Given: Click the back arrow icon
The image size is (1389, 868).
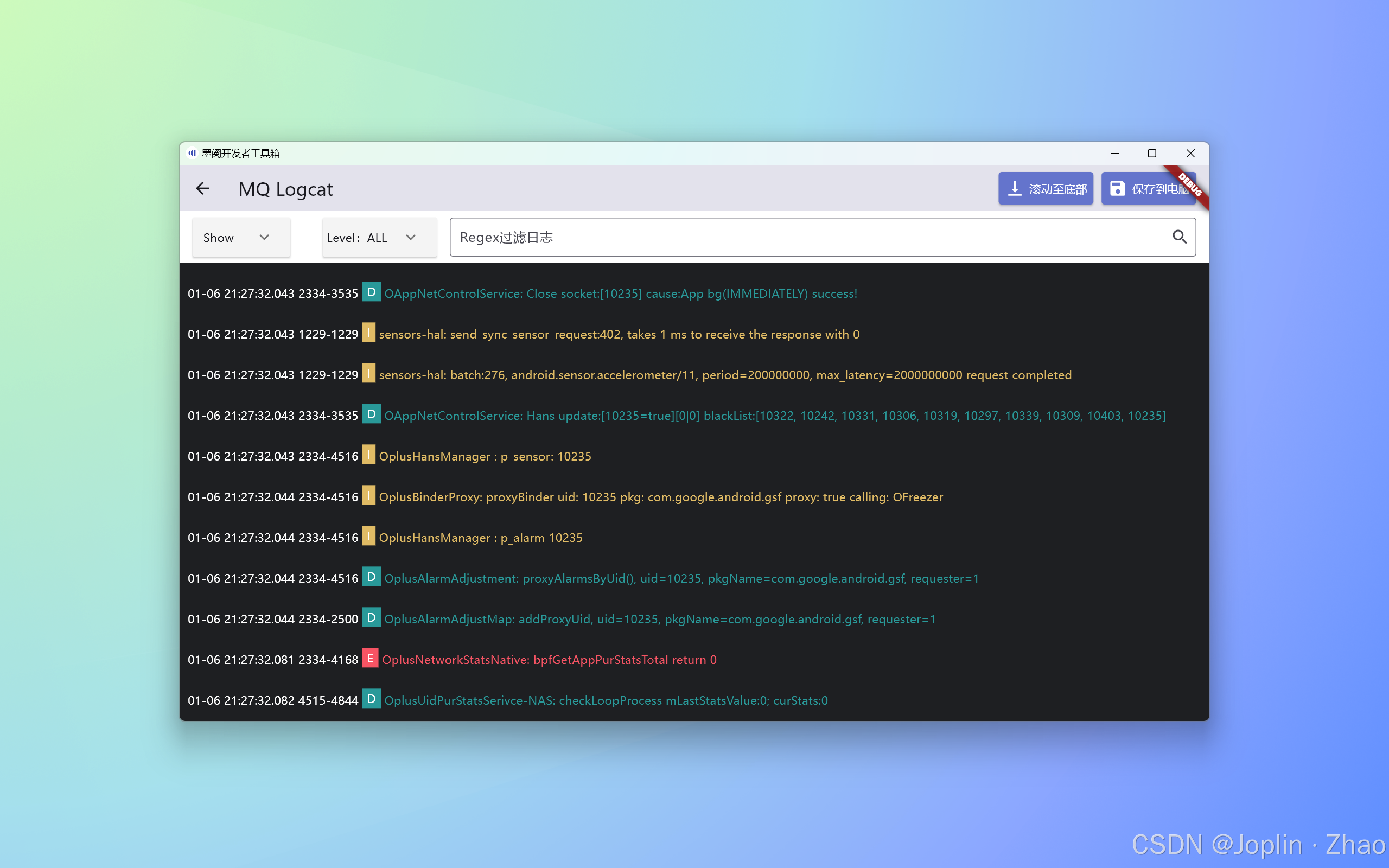Looking at the screenshot, I should tap(202, 188).
